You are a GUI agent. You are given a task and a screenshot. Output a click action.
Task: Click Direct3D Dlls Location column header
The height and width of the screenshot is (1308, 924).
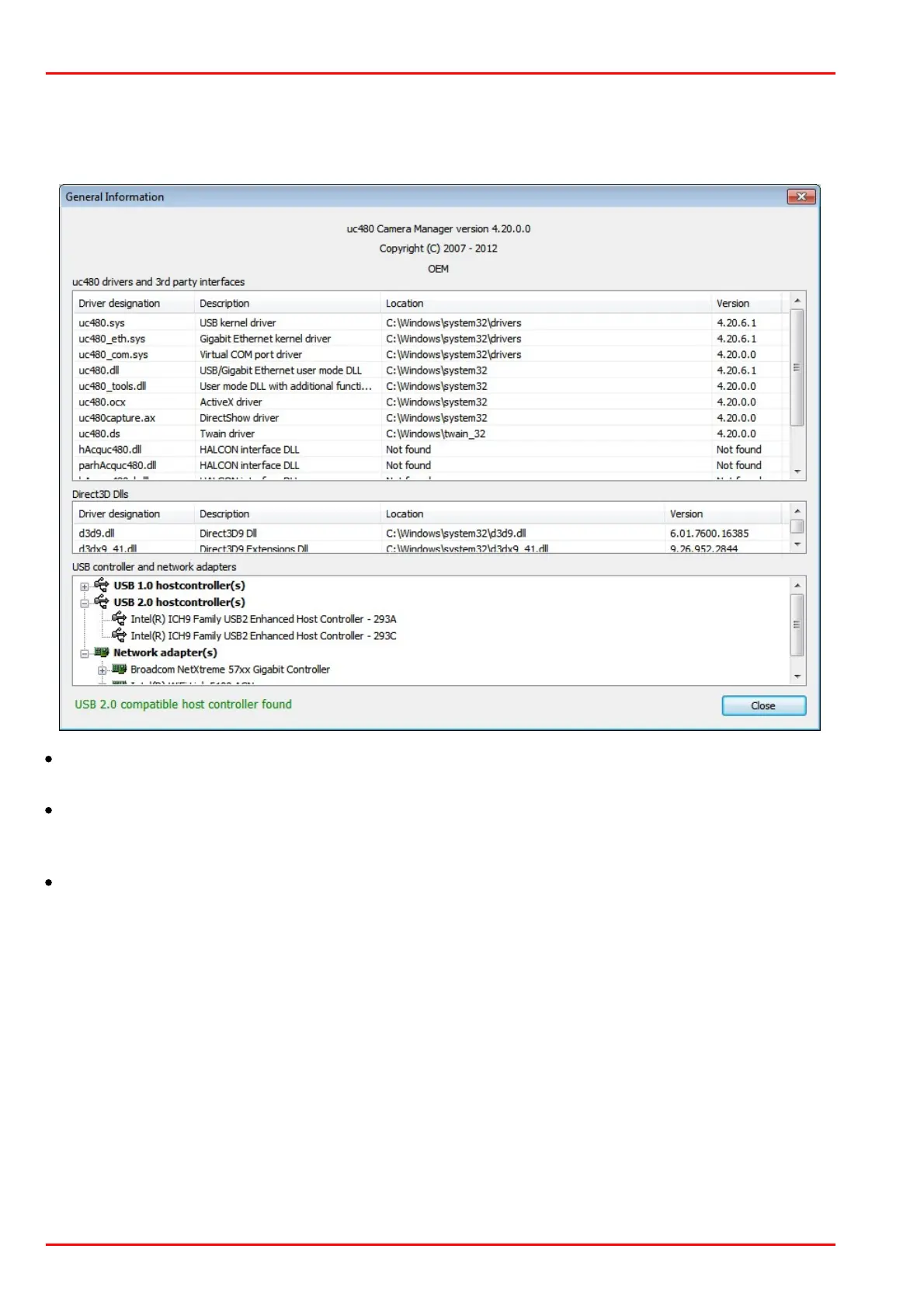523,513
